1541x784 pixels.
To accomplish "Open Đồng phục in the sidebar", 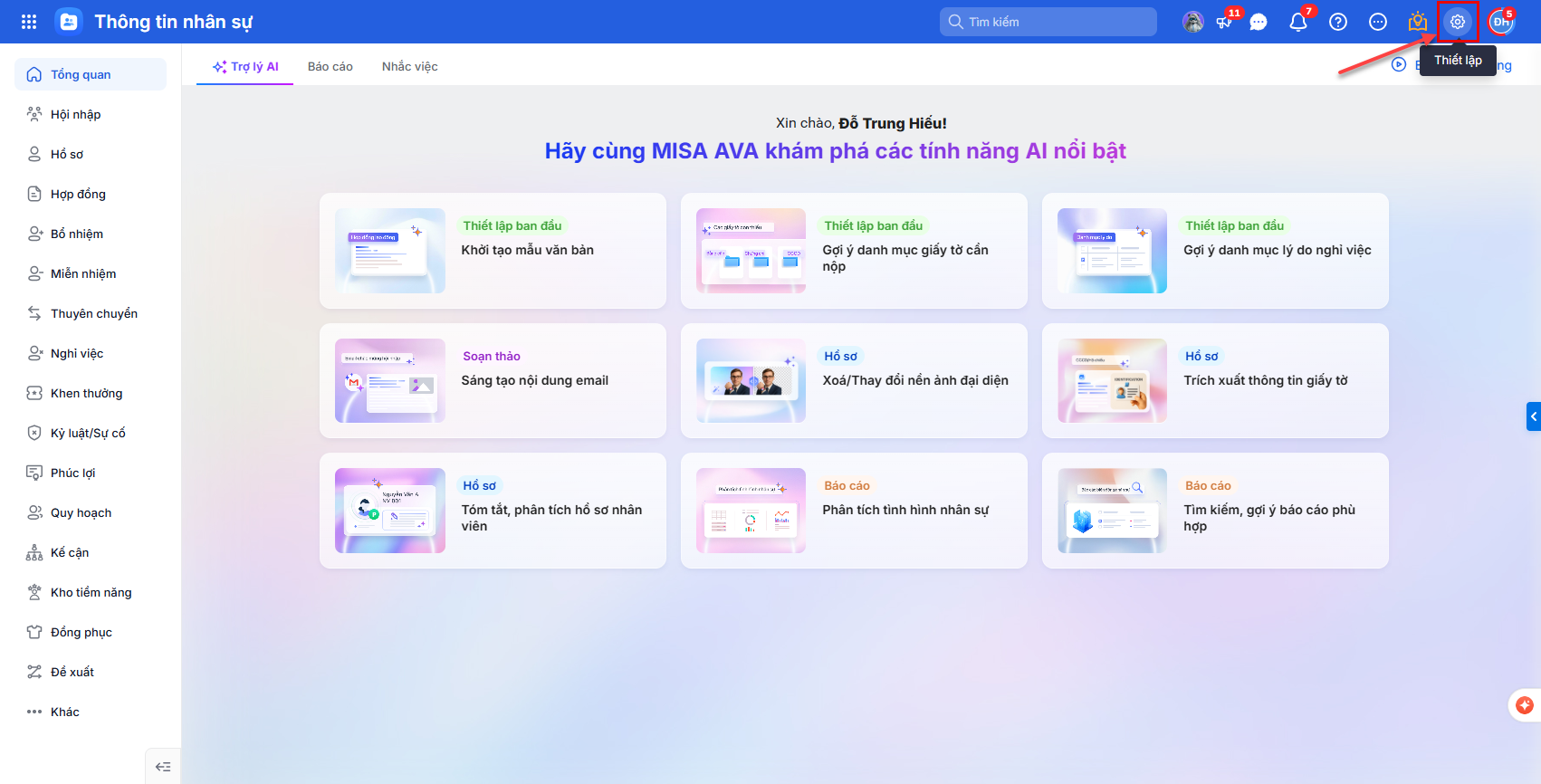I will [x=91, y=632].
